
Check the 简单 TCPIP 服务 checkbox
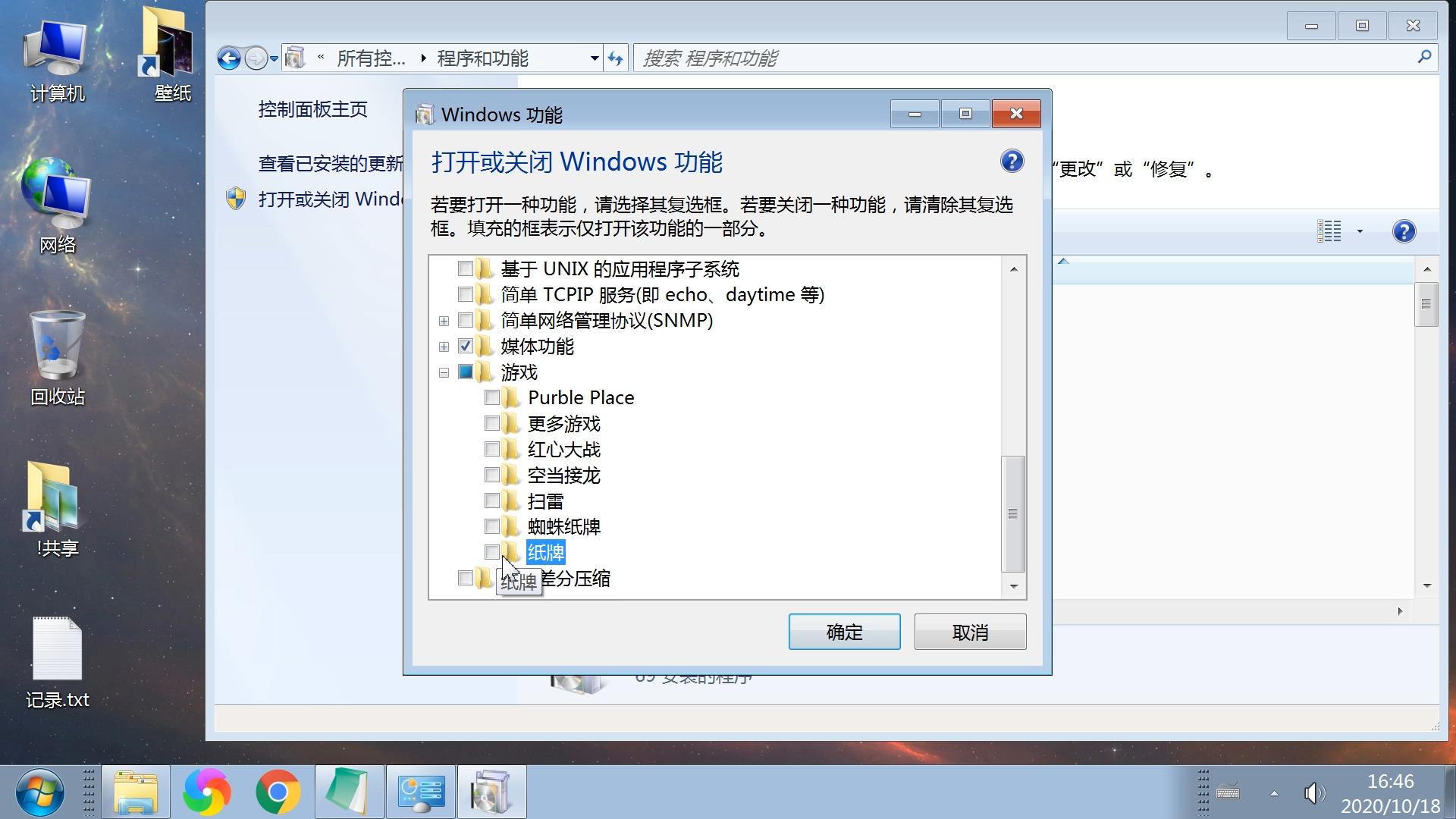tap(466, 294)
